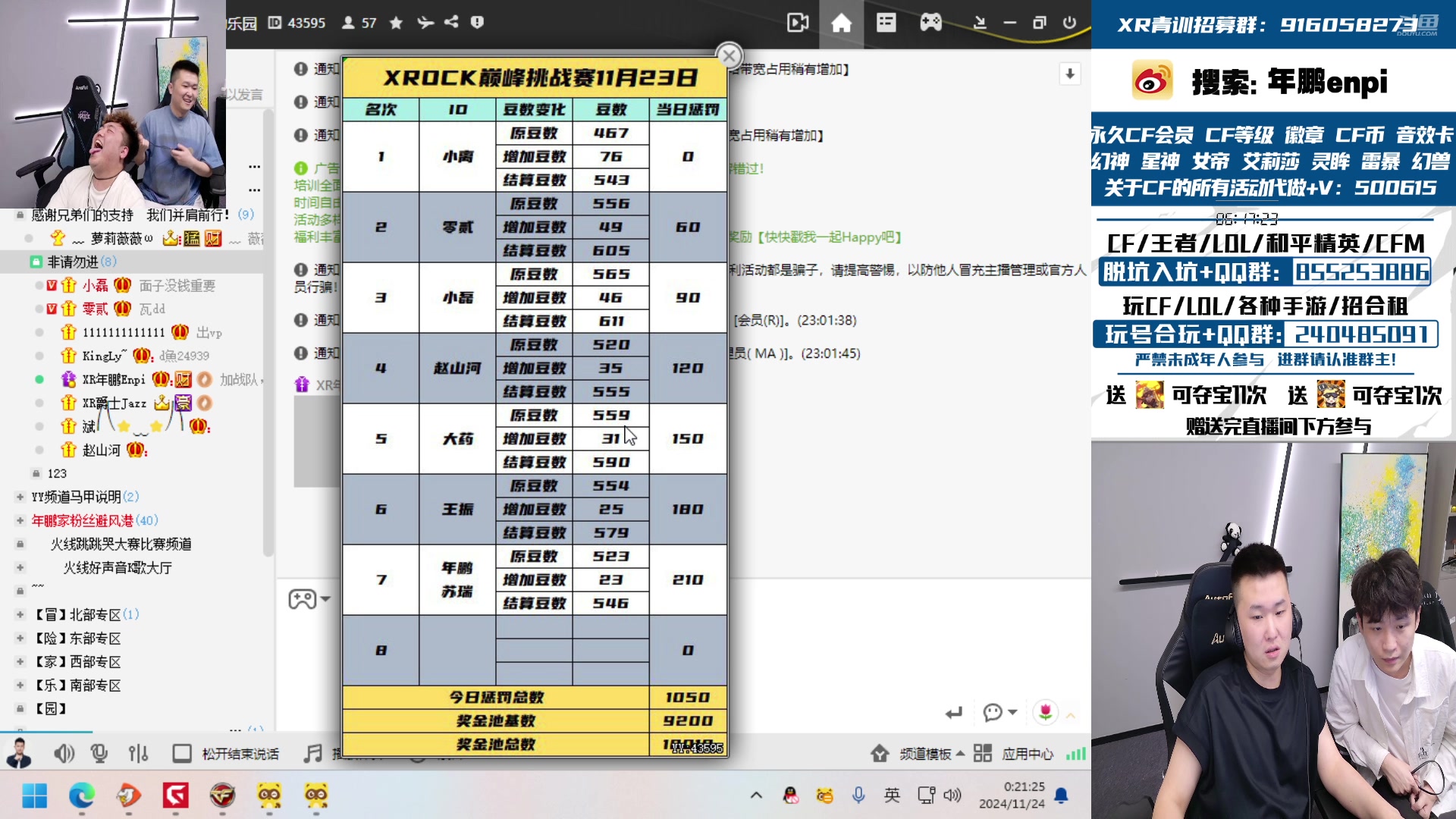Open Windows Start menu
The height and width of the screenshot is (819, 1456).
[x=35, y=795]
